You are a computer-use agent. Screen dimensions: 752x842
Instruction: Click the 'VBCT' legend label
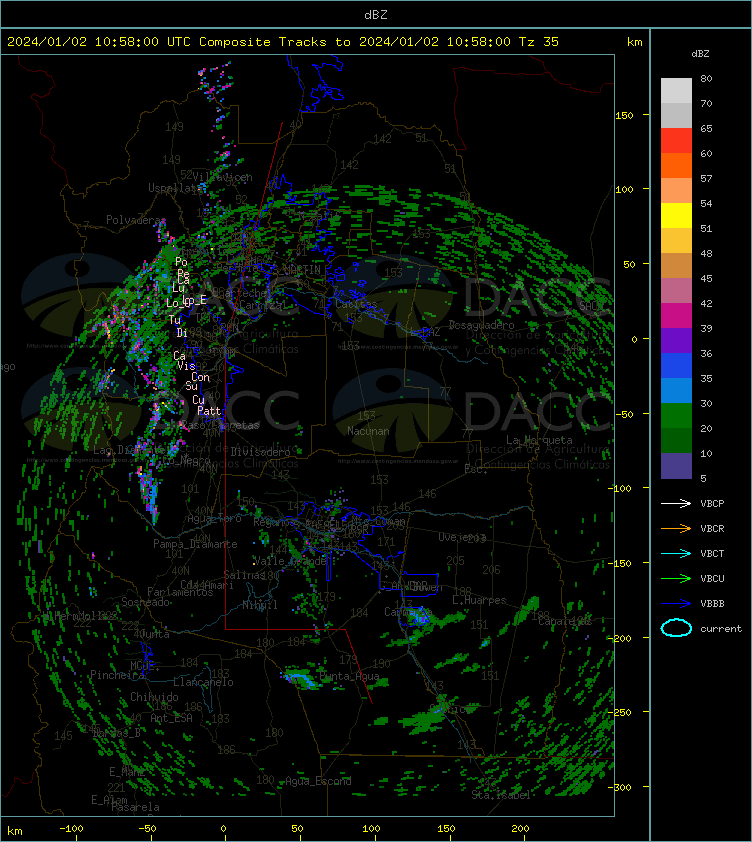[x=712, y=554]
